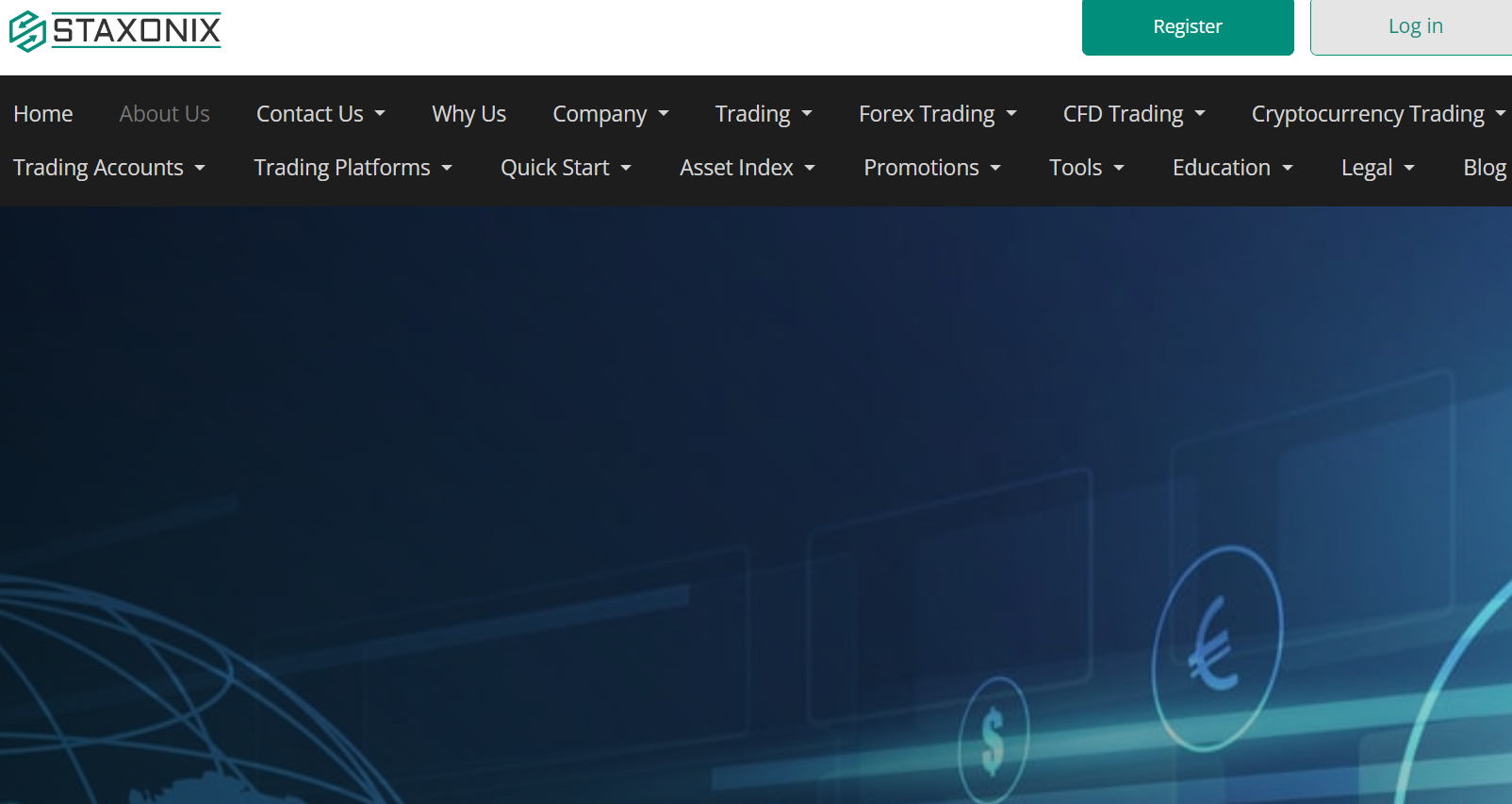Open the Trading dropdown menu
Image resolution: width=1512 pixels, height=804 pixels.
click(763, 114)
